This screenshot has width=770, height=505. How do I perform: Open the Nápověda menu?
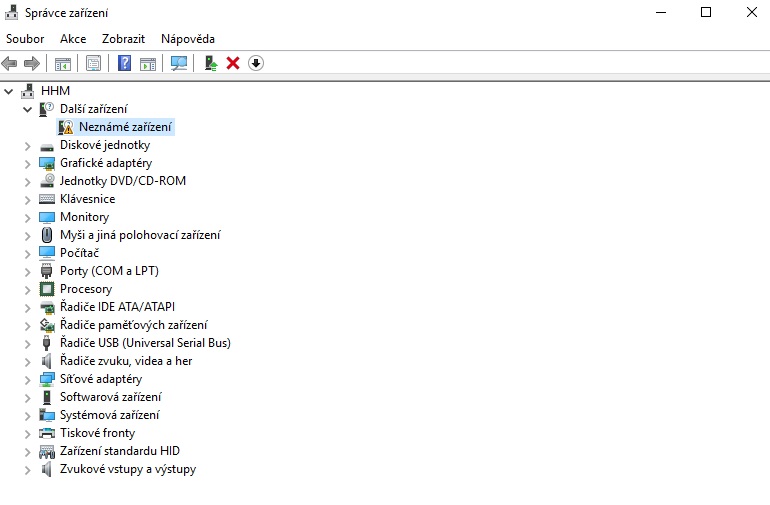point(188,39)
